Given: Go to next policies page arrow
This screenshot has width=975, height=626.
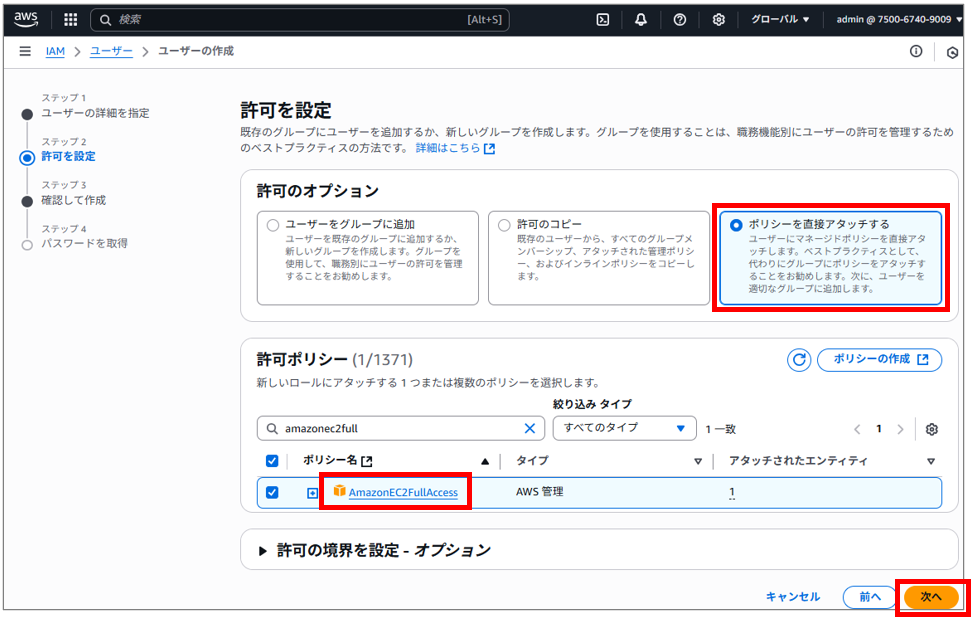Looking at the screenshot, I should coord(900,429).
